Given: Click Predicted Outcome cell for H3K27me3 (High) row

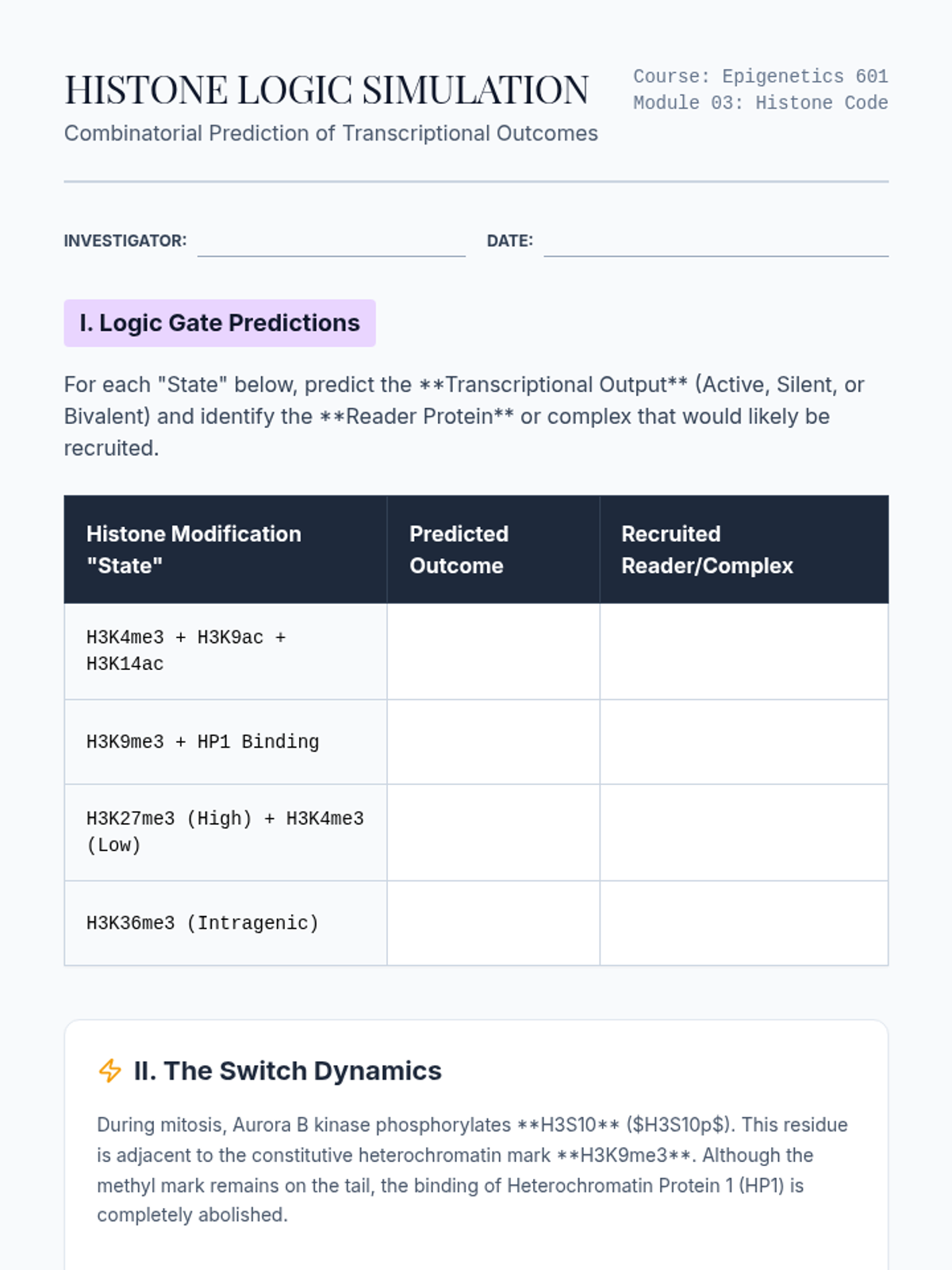Looking at the screenshot, I should tap(493, 832).
